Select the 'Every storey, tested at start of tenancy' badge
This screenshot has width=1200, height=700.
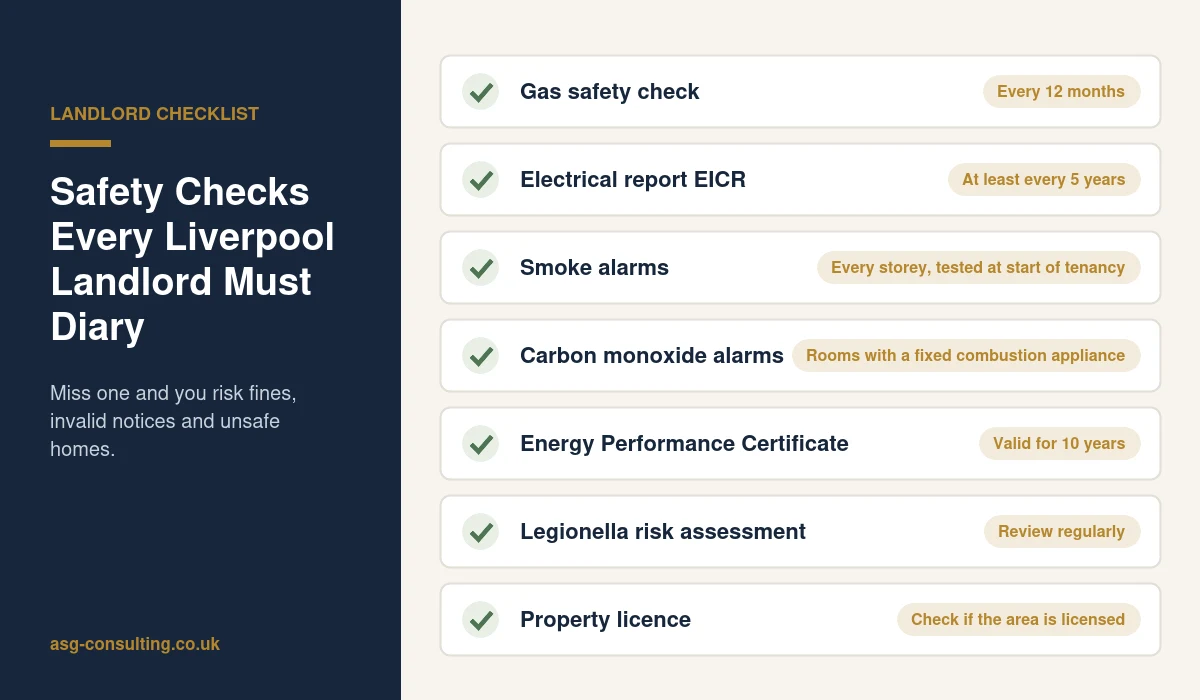click(978, 268)
